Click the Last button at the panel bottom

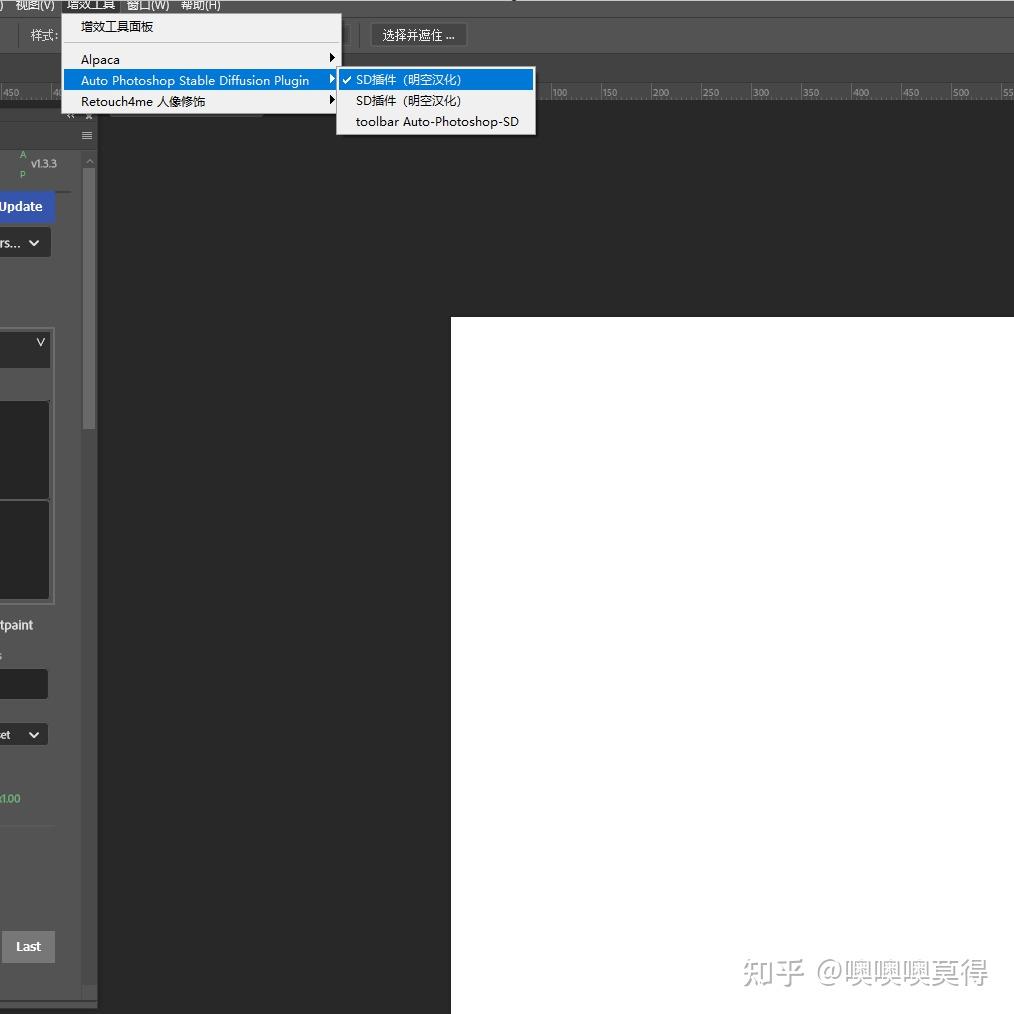tap(28, 946)
